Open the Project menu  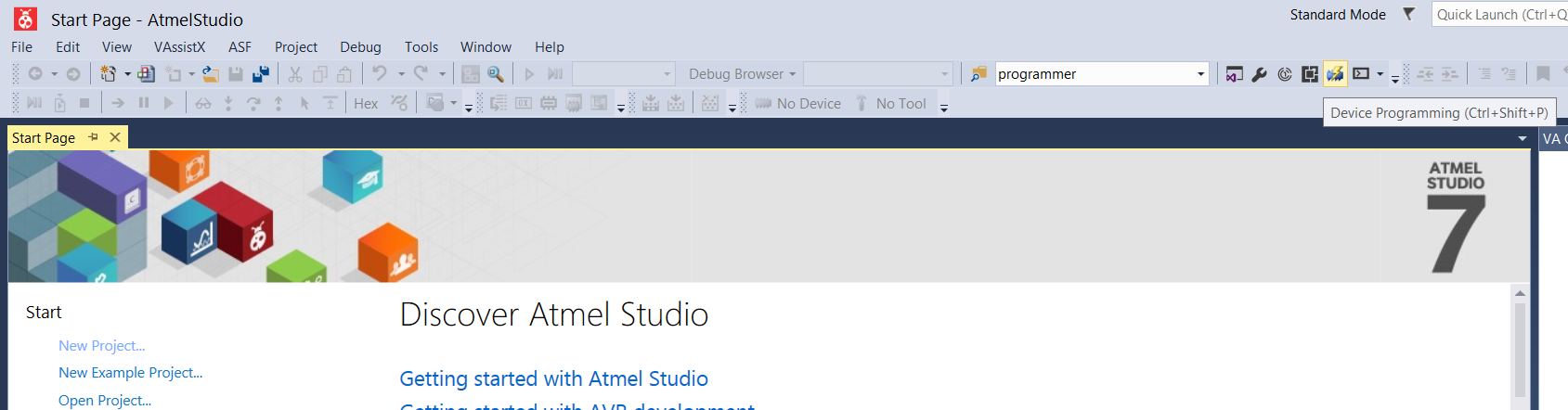pyautogui.click(x=296, y=46)
